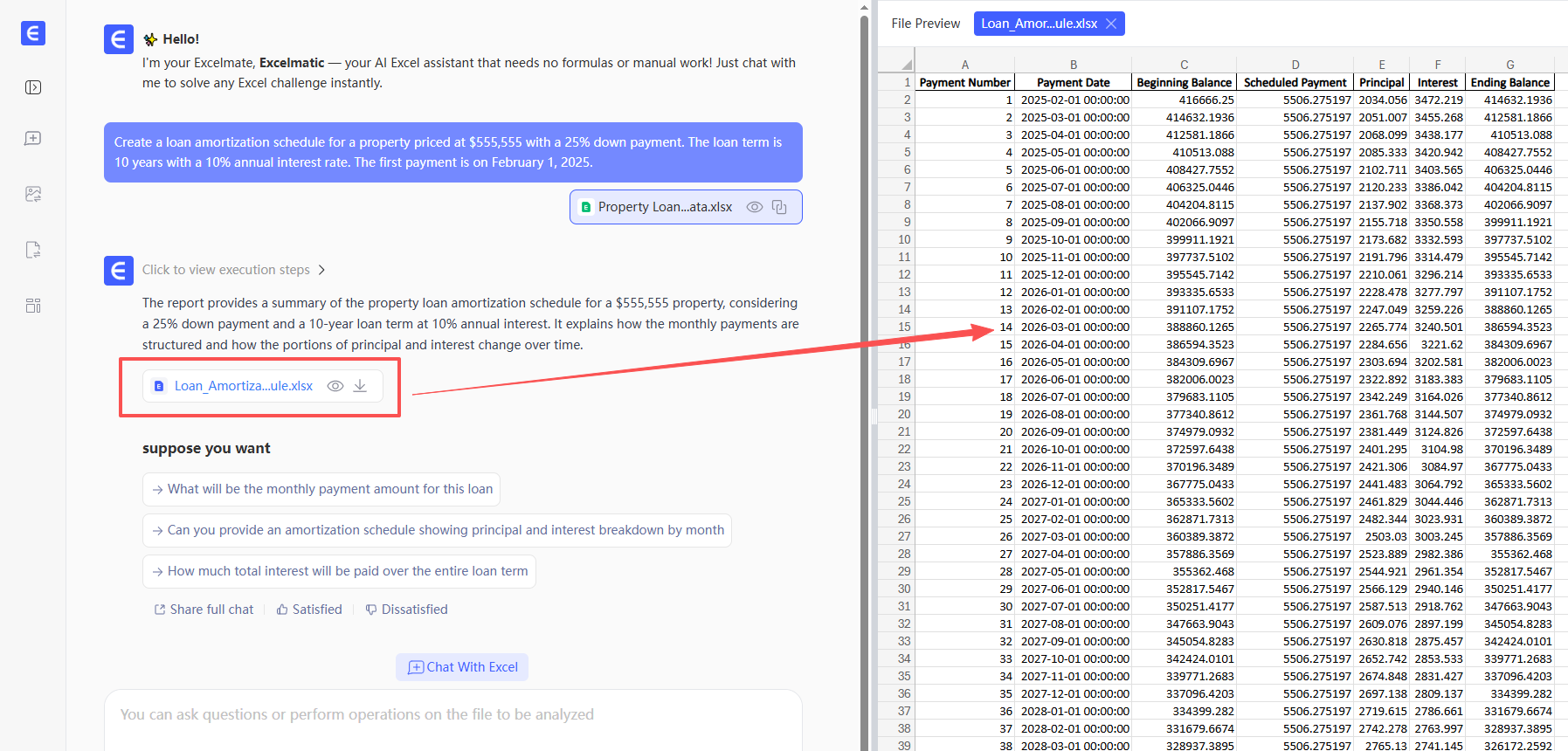
Task: Preview Loan_Amortiza...ule.xlsx with the eye icon
Action: pyautogui.click(x=335, y=386)
